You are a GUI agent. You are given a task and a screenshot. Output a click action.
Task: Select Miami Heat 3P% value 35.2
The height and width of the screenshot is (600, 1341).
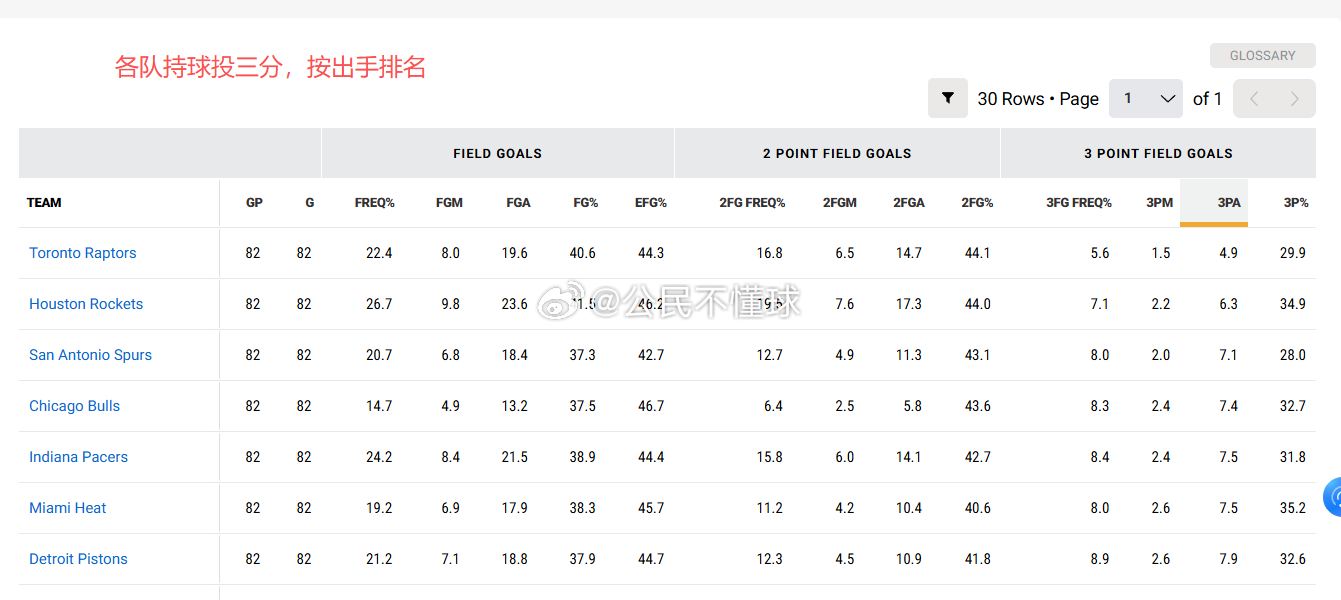(1293, 508)
